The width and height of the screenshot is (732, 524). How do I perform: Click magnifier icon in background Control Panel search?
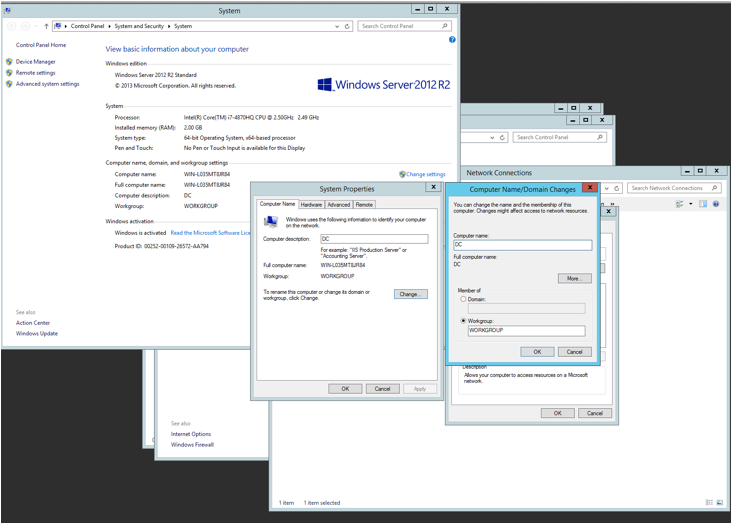[x=600, y=137]
